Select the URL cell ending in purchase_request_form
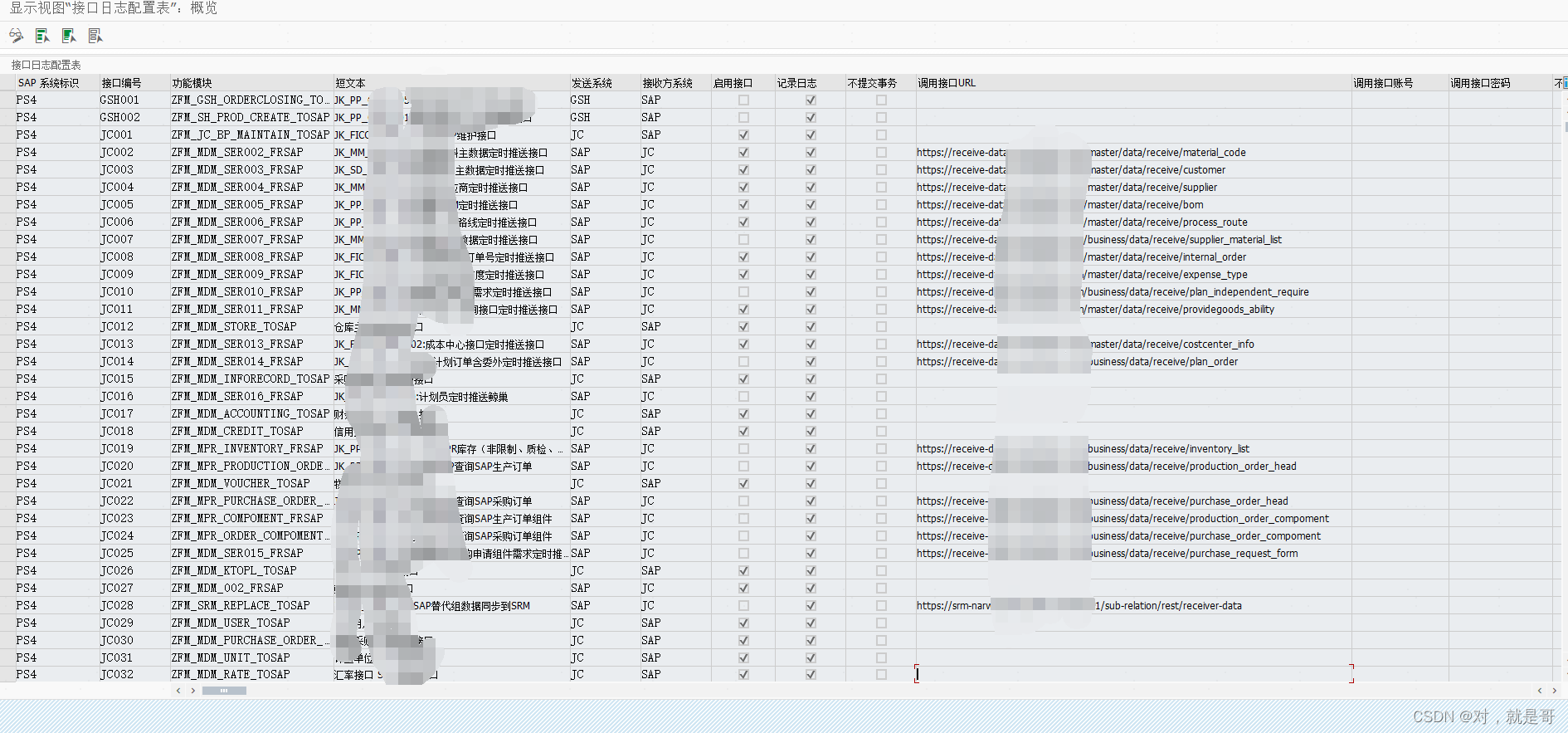1568x733 pixels. pos(1133,553)
